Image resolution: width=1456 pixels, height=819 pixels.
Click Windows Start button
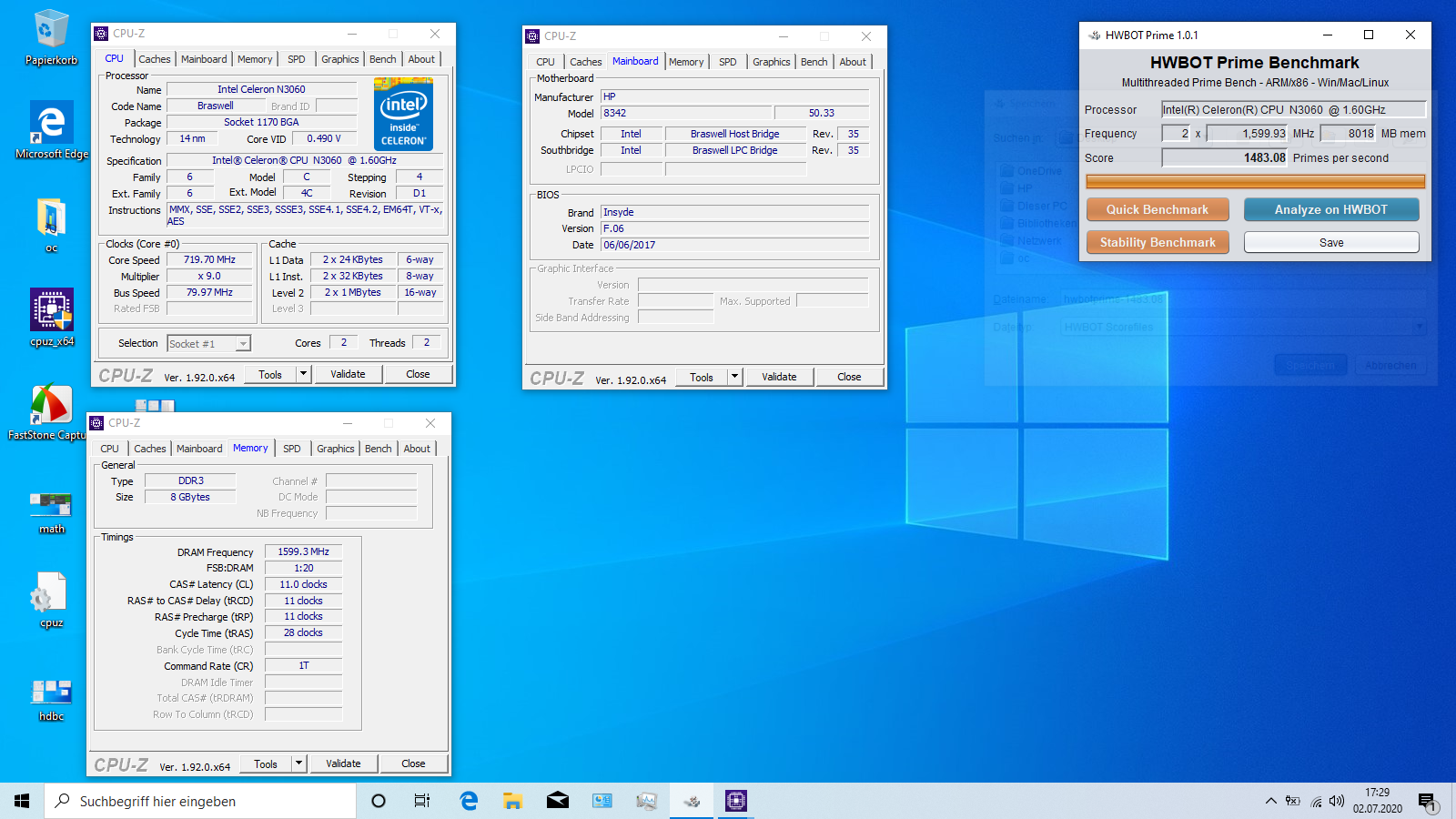pyautogui.click(x=22, y=801)
